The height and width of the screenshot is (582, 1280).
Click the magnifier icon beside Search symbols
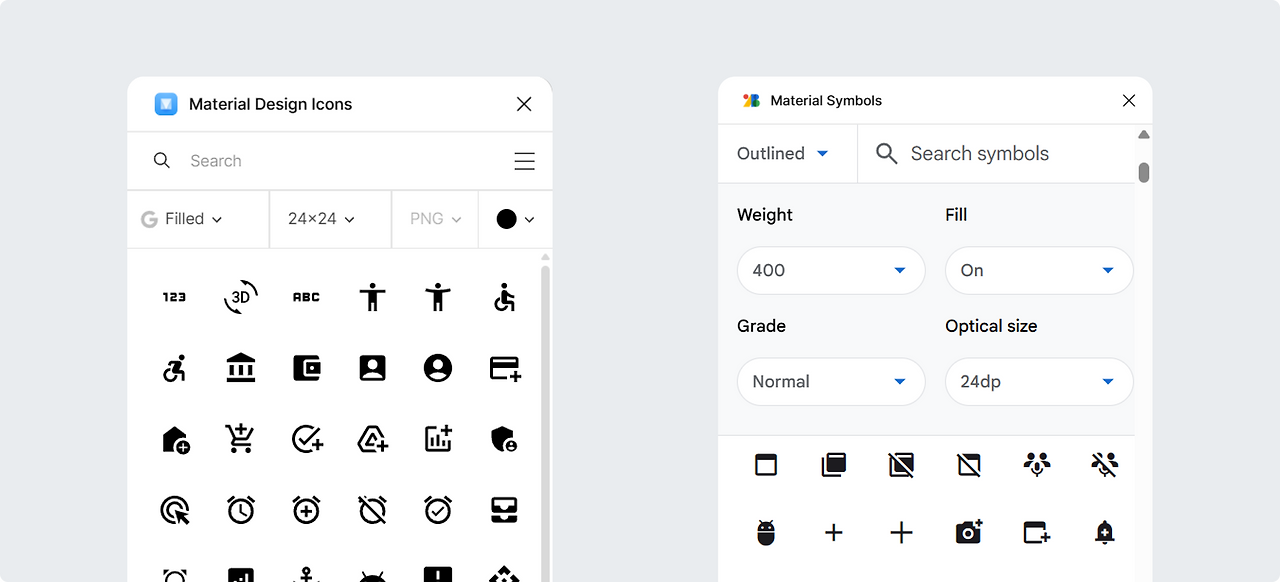click(x=886, y=153)
